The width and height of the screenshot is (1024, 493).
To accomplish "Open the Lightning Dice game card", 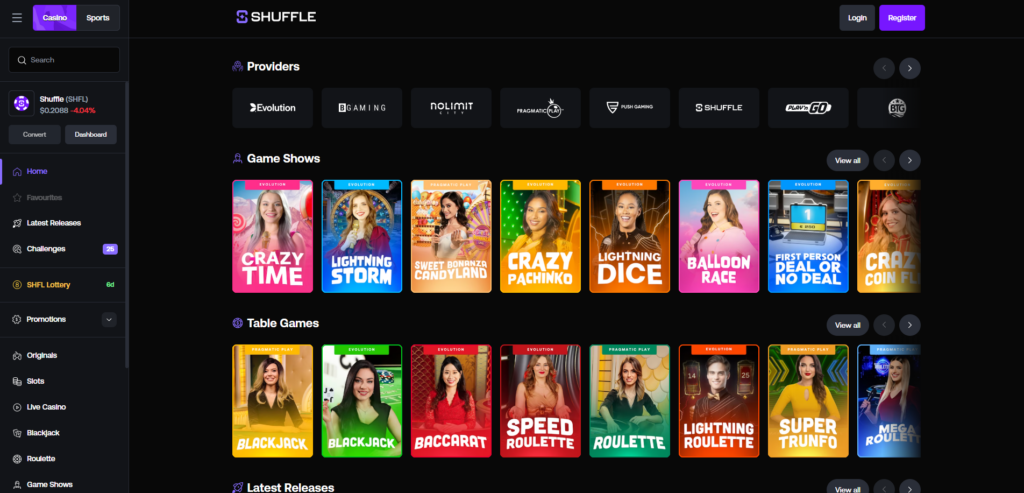I will click(x=630, y=236).
